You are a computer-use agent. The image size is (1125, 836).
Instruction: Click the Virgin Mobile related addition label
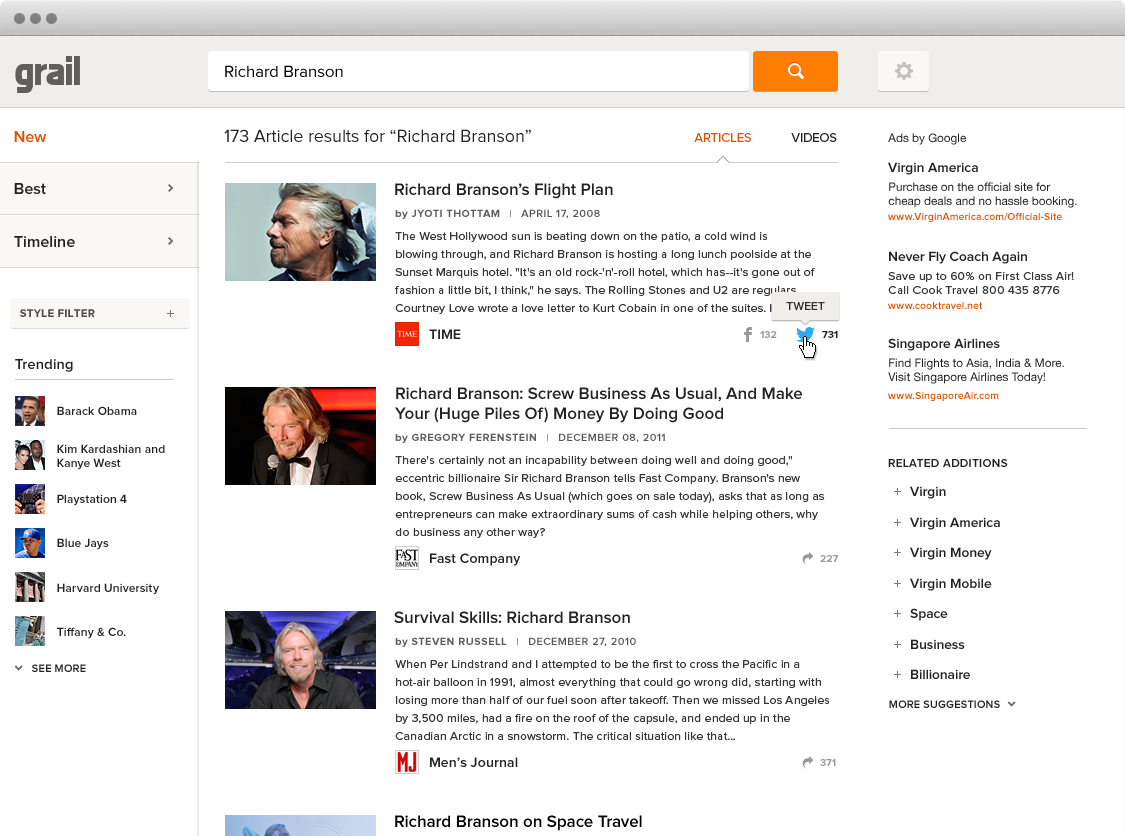(x=950, y=583)
